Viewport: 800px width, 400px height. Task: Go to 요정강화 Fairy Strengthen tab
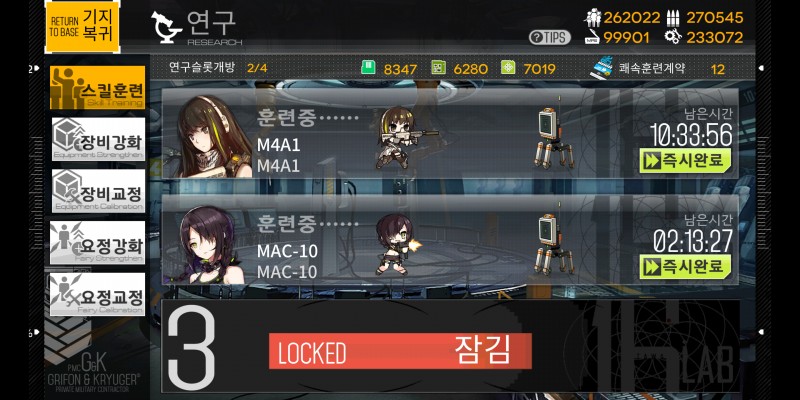(97, 243)
